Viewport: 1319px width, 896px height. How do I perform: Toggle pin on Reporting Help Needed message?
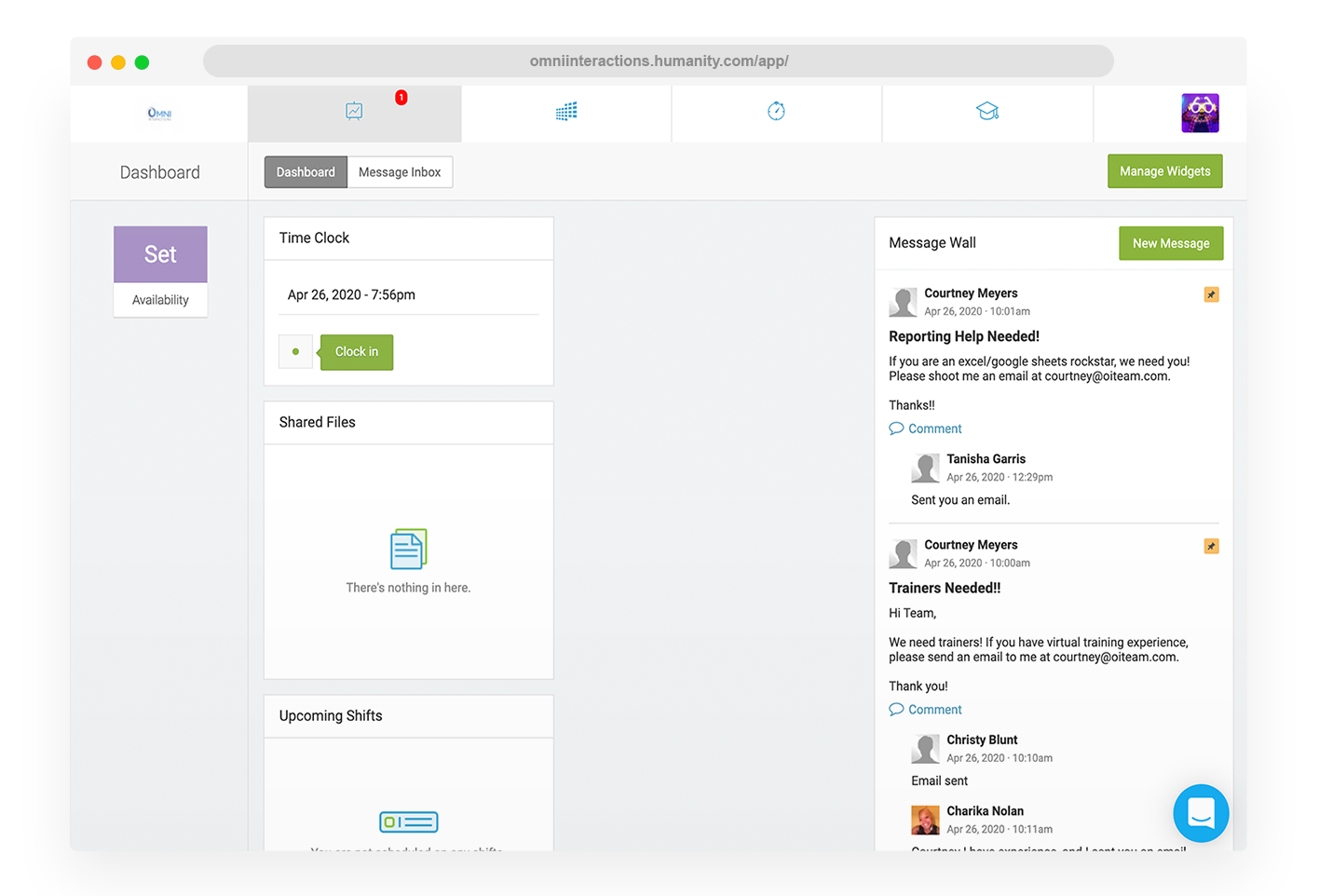[x=1211, y=294]
